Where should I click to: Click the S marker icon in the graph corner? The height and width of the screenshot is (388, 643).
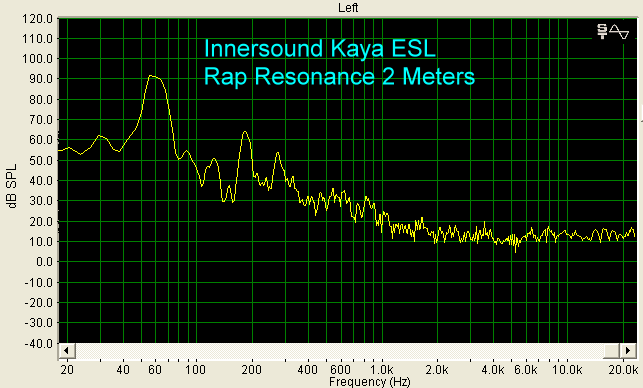(x=602, y=32)
